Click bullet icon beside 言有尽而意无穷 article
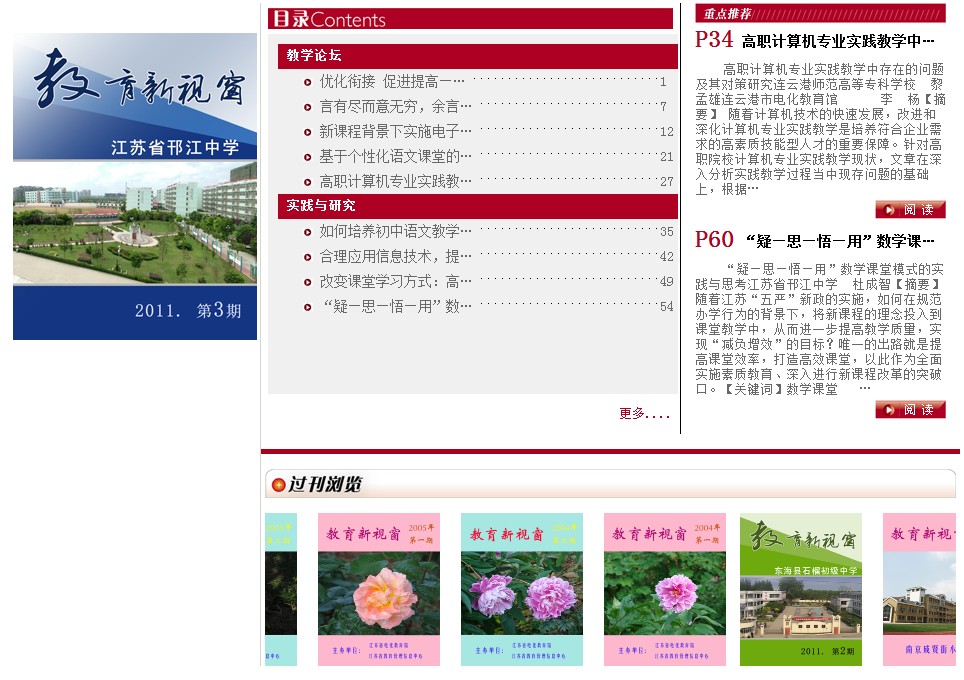 click(x=308, y=107)
